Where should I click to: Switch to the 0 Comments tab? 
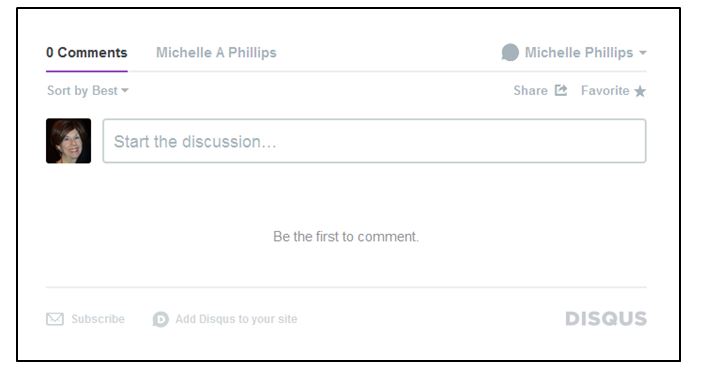[87, 52]
